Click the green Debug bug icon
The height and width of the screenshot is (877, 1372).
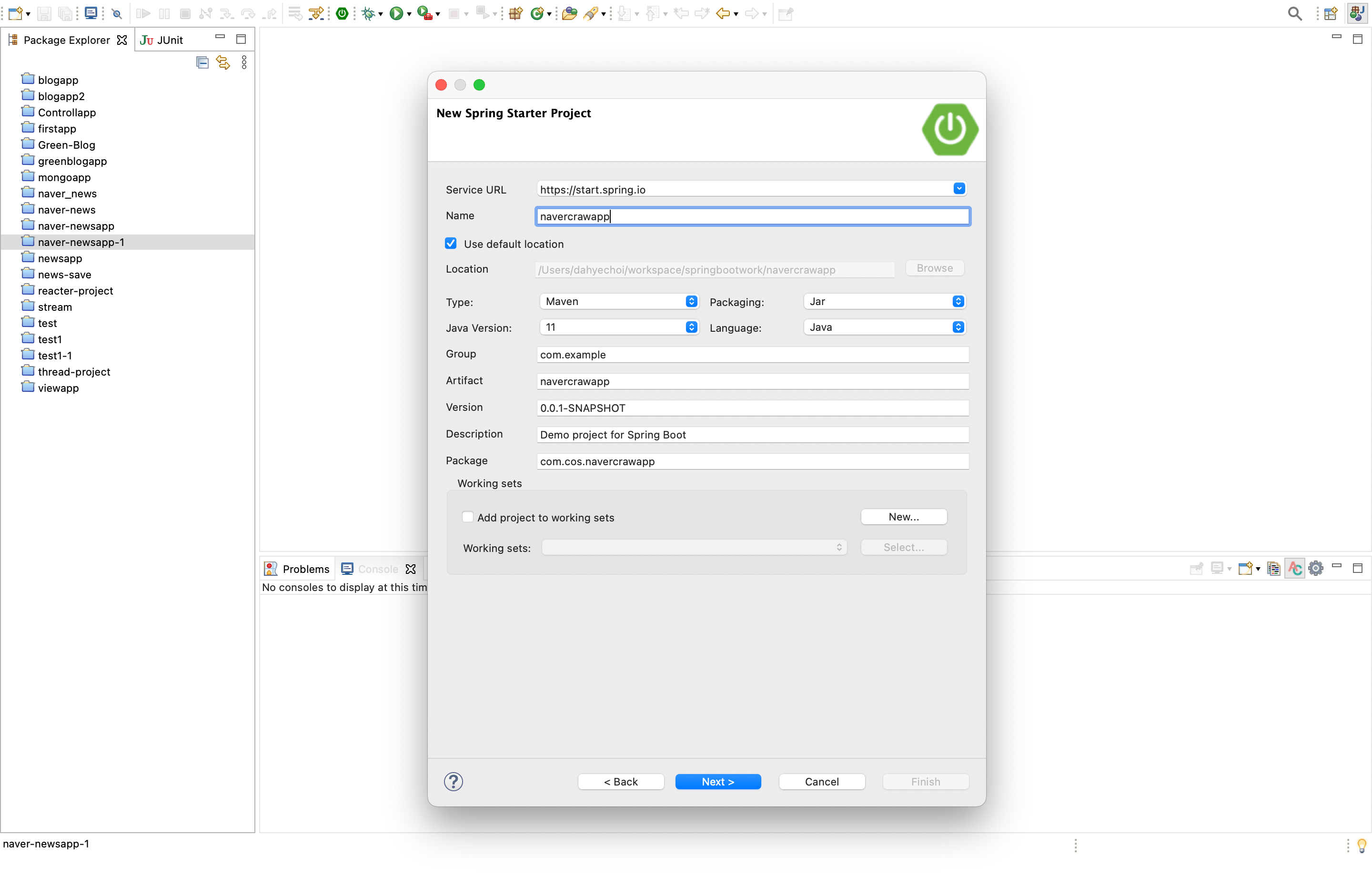tap(368, 13)
